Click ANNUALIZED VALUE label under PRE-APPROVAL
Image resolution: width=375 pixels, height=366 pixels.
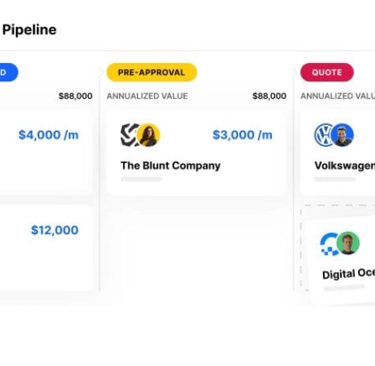147,96
